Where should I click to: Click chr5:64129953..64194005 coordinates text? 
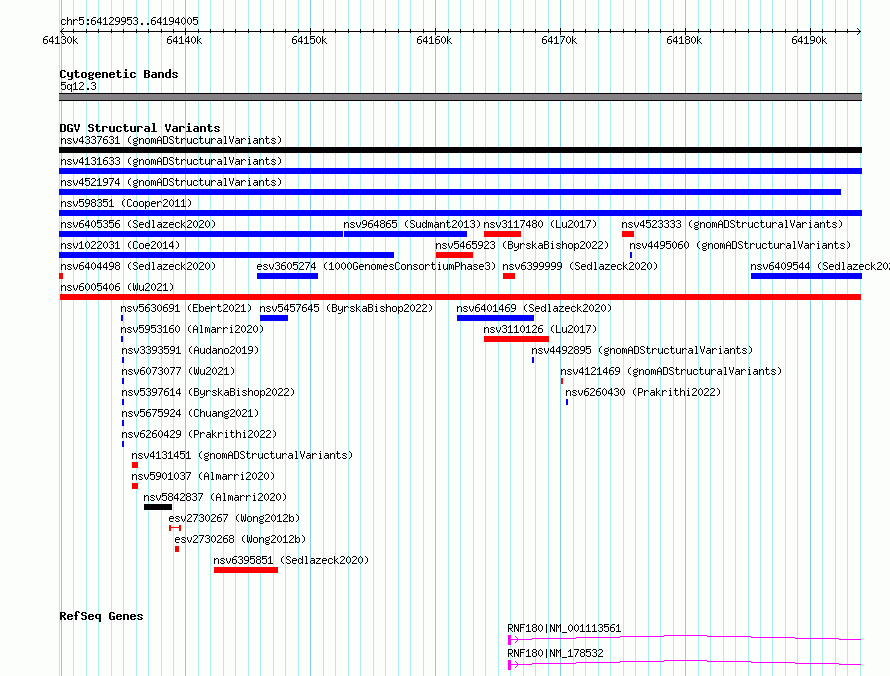tap(129, 21)
